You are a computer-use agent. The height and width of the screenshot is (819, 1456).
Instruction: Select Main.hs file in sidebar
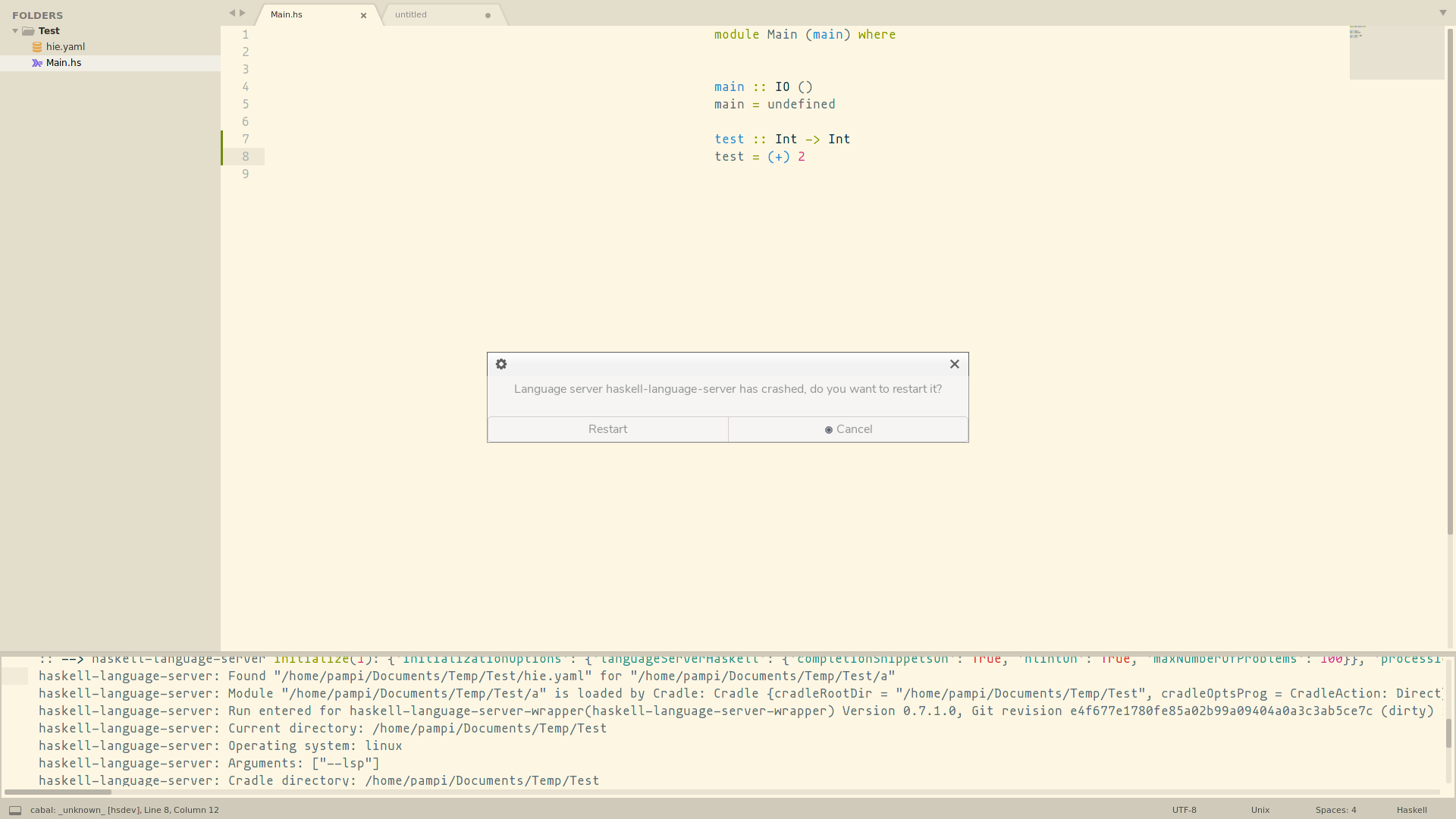[64, 63]
